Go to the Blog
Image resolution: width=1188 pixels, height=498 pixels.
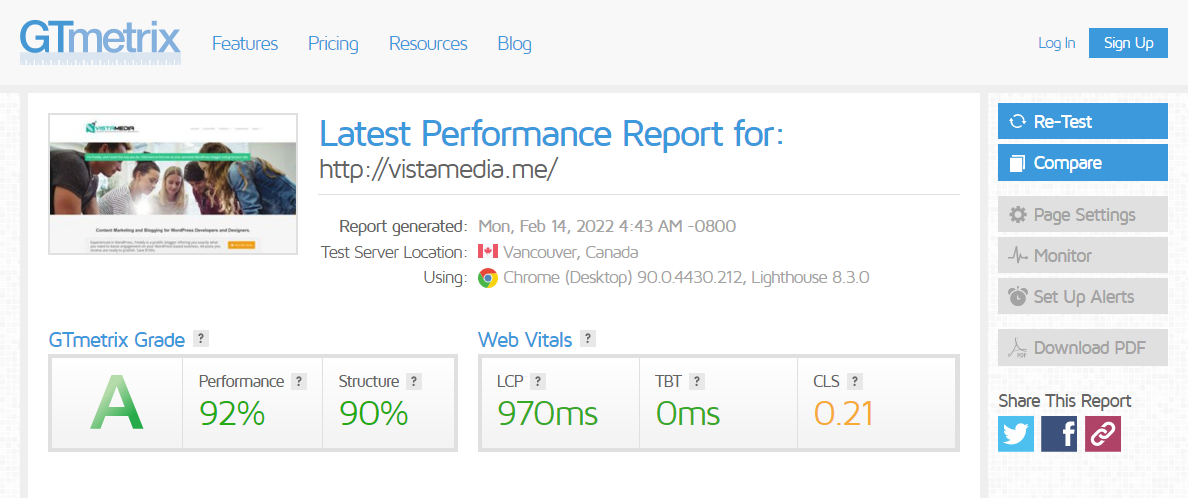[514, 44]
